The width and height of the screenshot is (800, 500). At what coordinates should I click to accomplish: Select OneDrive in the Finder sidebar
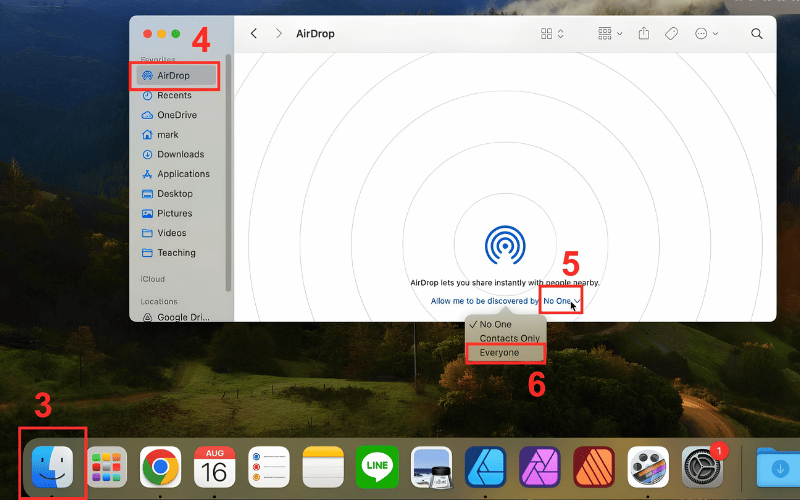click(x=177, y=115)
